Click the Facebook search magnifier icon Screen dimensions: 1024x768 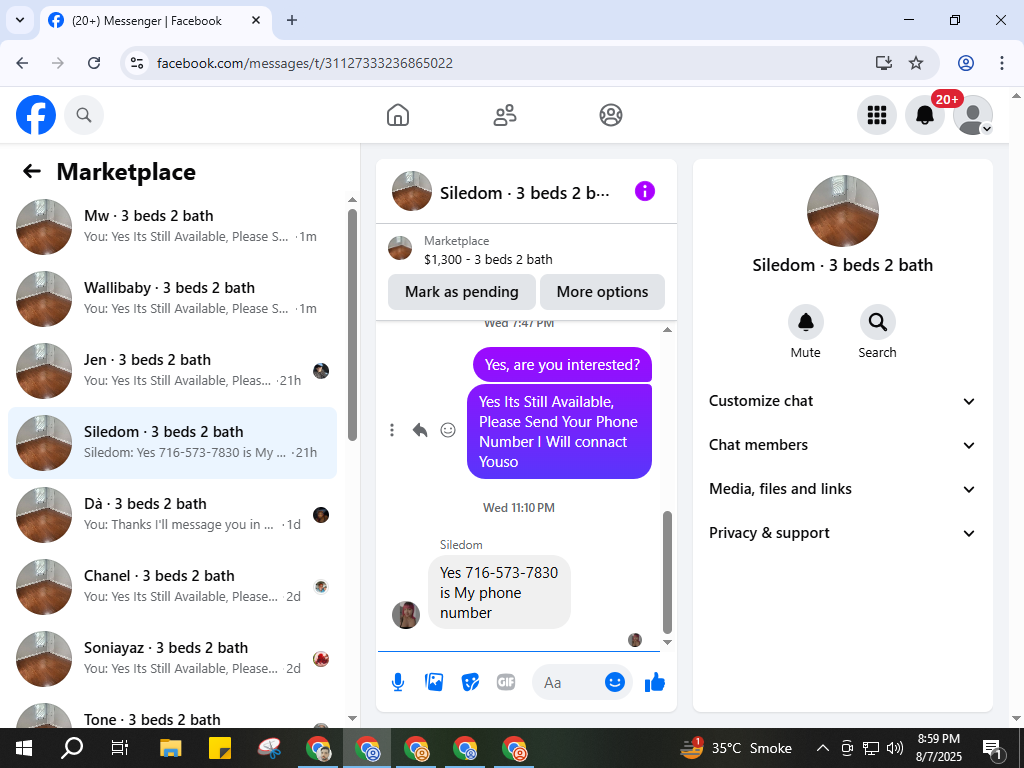tap(84, 115)
